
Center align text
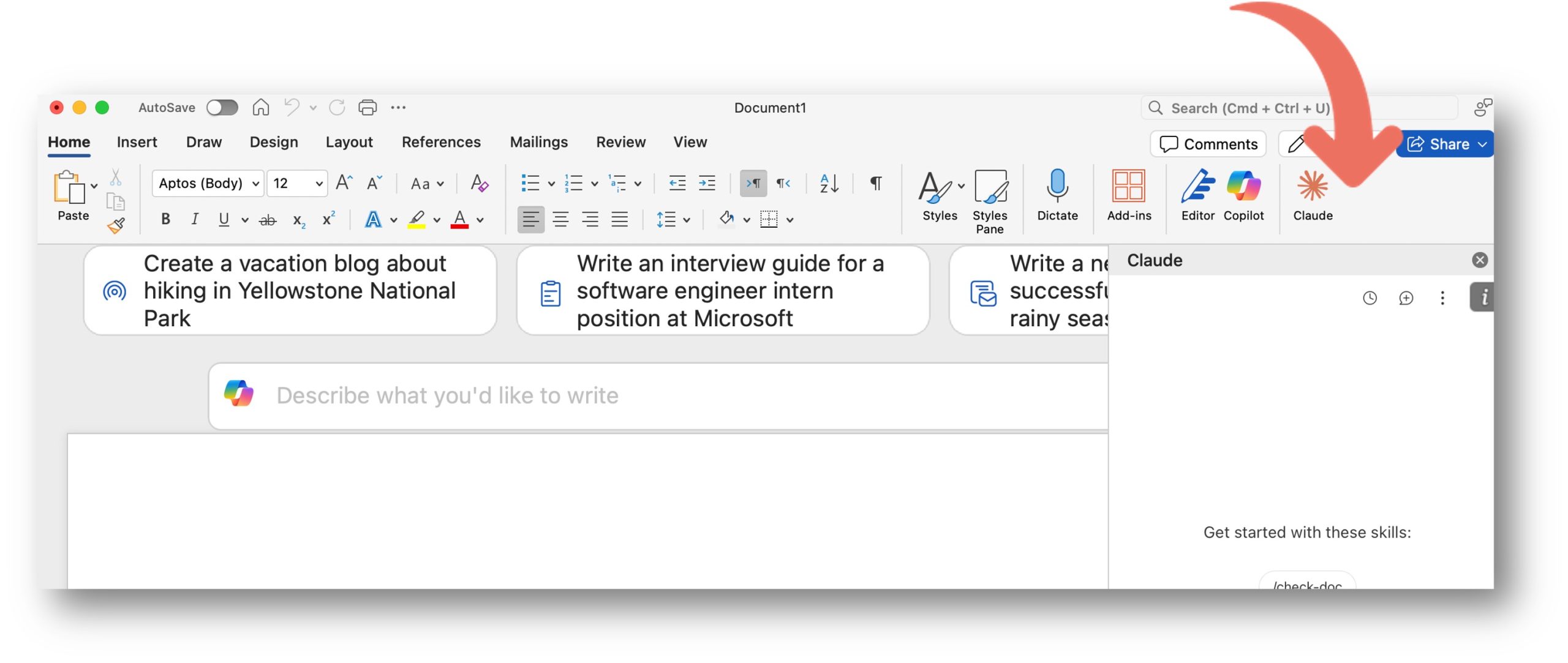pyautogui.click(x=560, y=219)
